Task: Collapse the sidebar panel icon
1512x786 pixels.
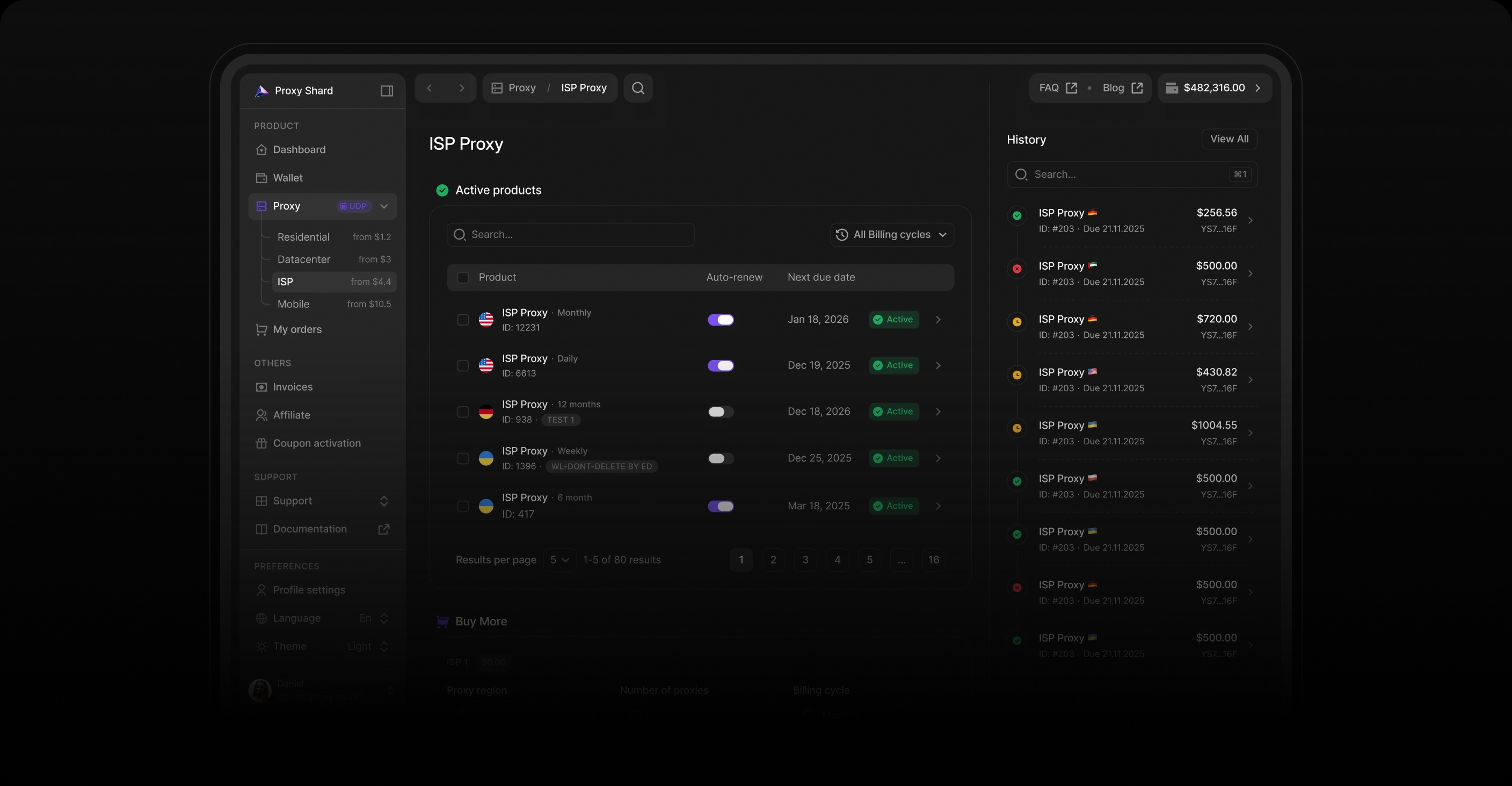Action: 387,90
